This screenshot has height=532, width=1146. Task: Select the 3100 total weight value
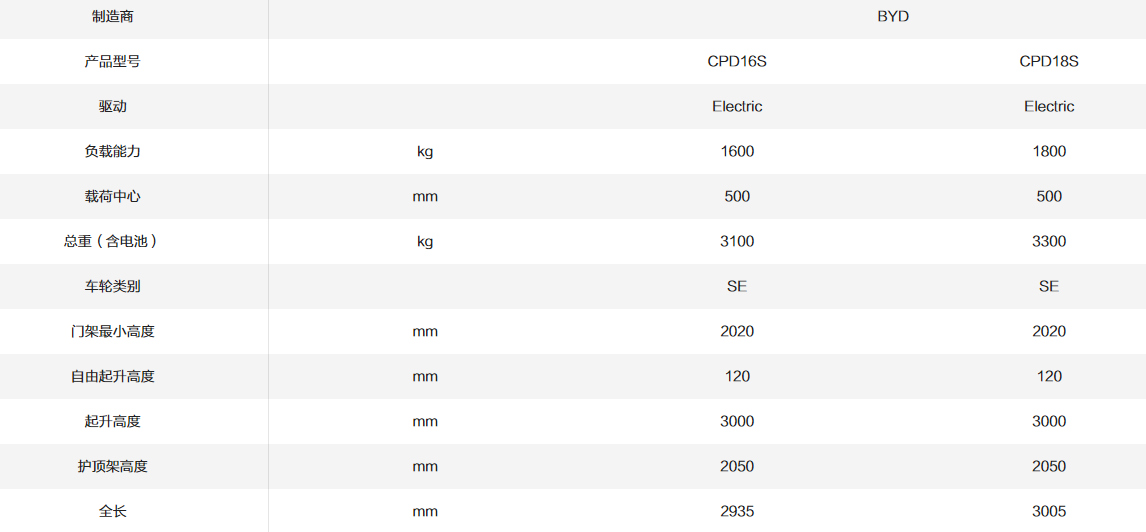click(x=737, y=241)
